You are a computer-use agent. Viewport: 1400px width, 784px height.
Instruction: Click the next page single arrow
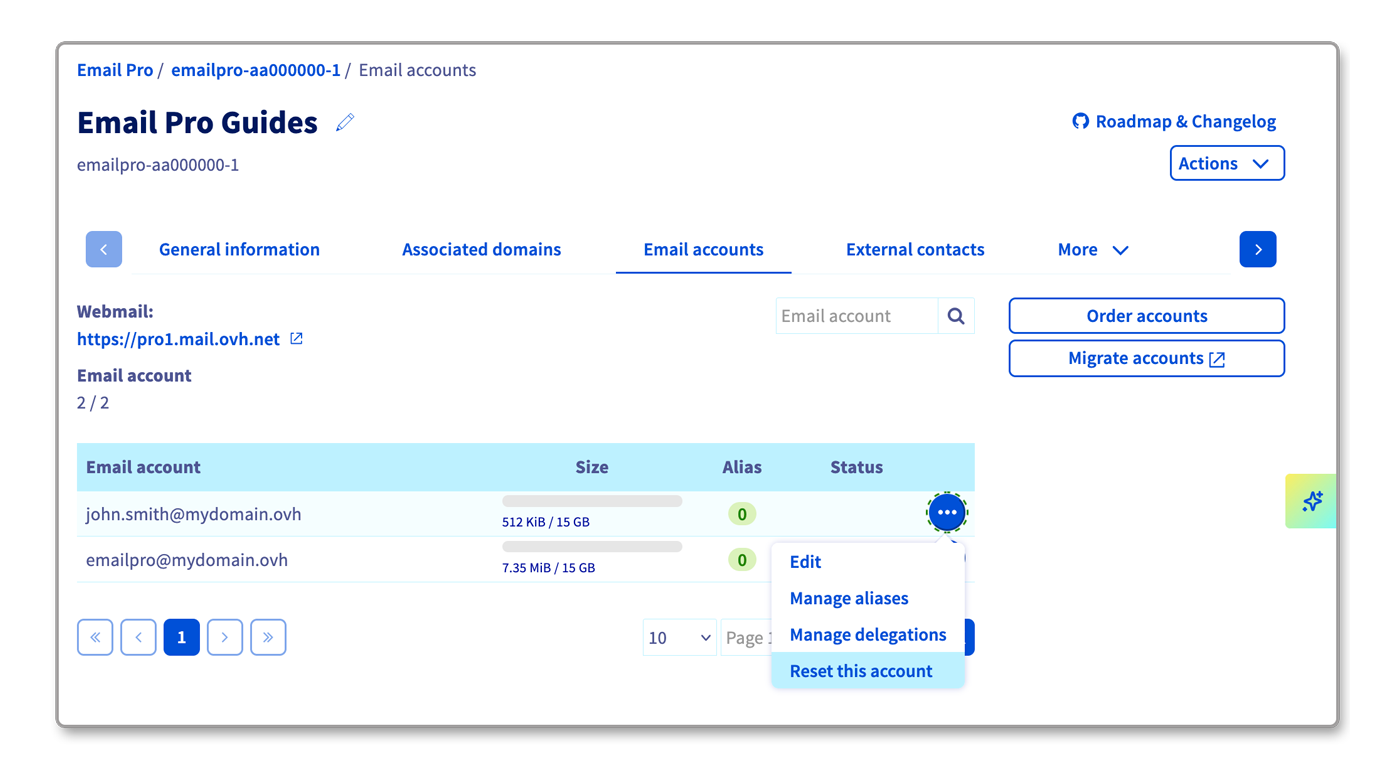click(x=225, y=637)
